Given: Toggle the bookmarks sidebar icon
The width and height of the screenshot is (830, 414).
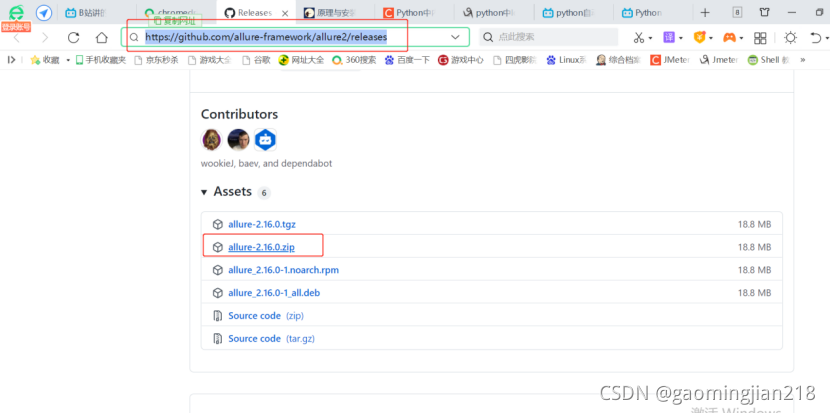Looking at the screenshot, I should click(11, 60).
